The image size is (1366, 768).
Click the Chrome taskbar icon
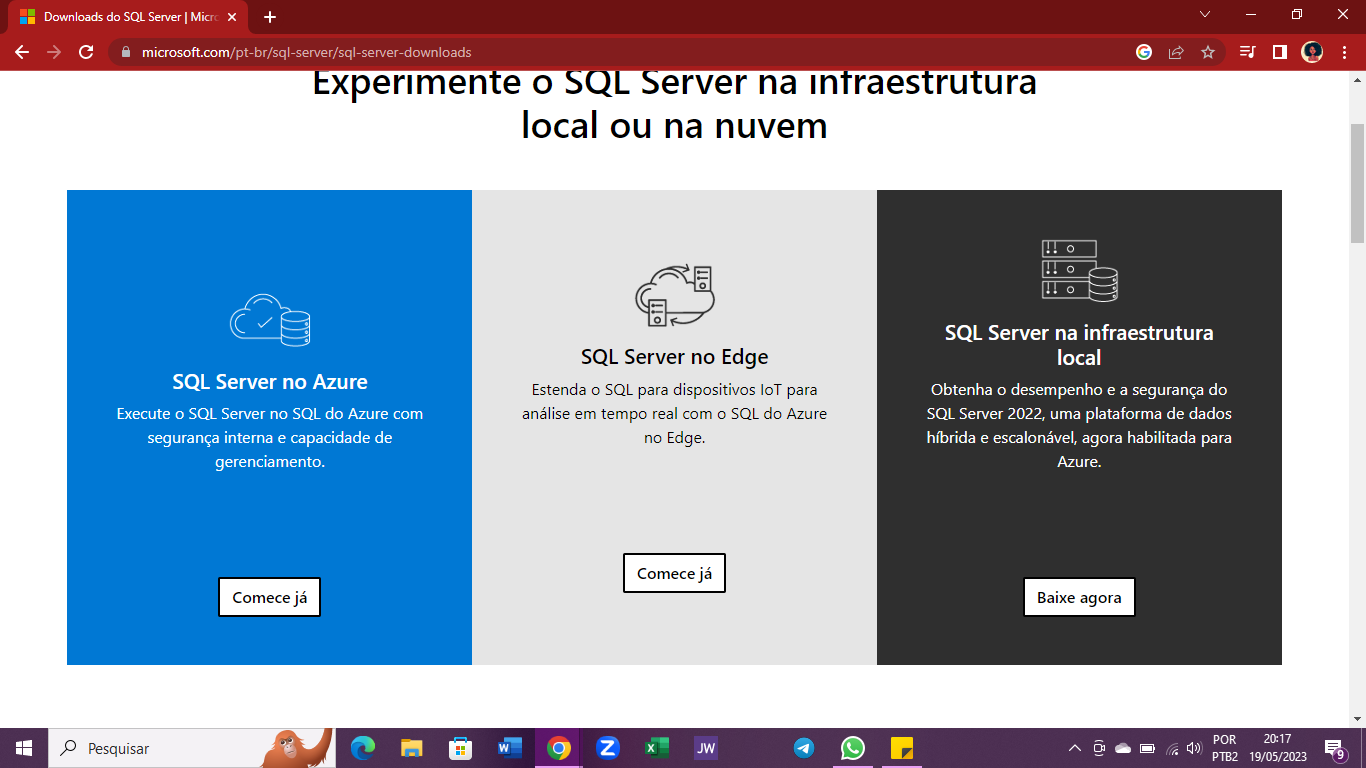tap(559, 748)
